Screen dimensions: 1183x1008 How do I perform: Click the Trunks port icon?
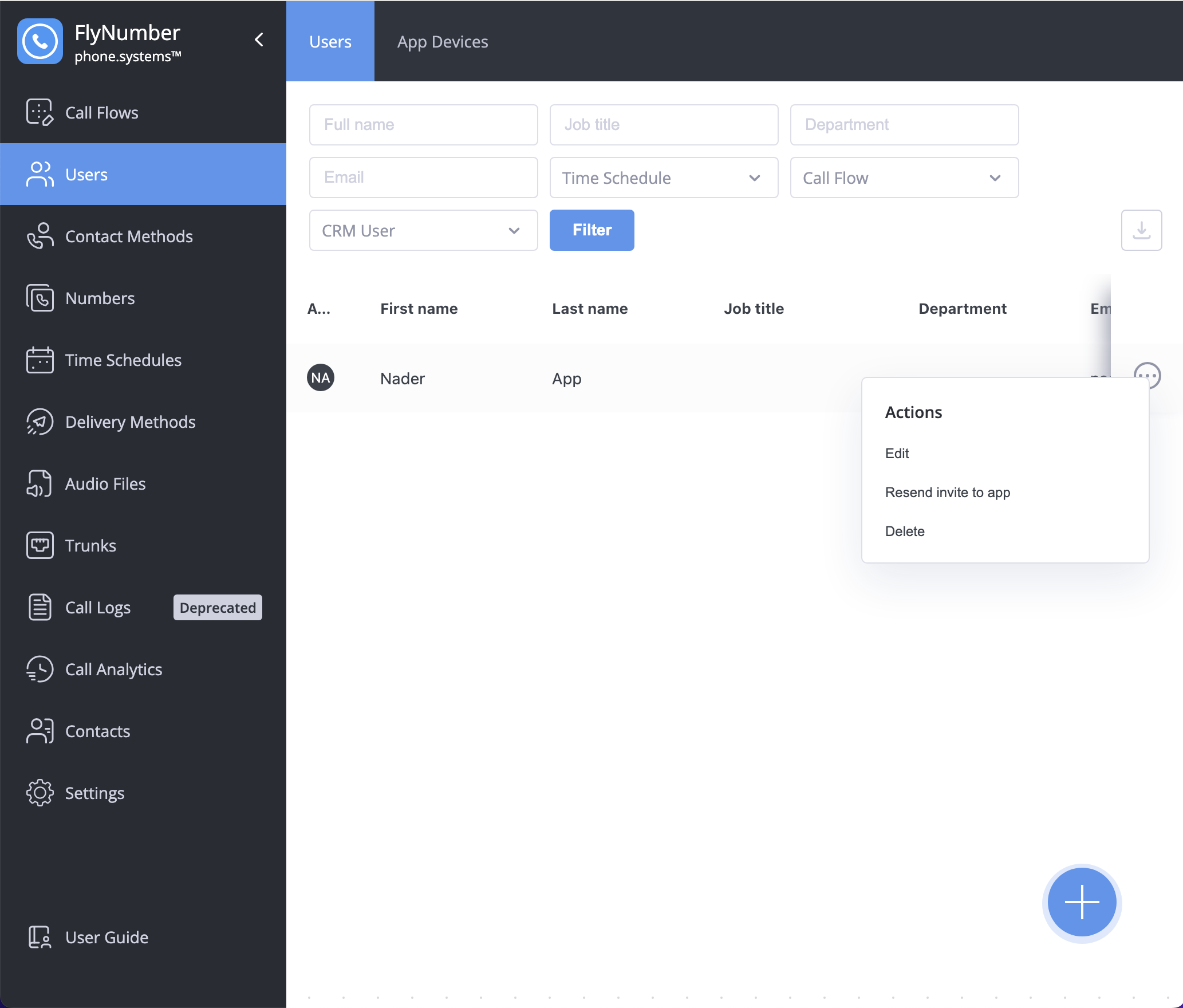pos(40,545)
